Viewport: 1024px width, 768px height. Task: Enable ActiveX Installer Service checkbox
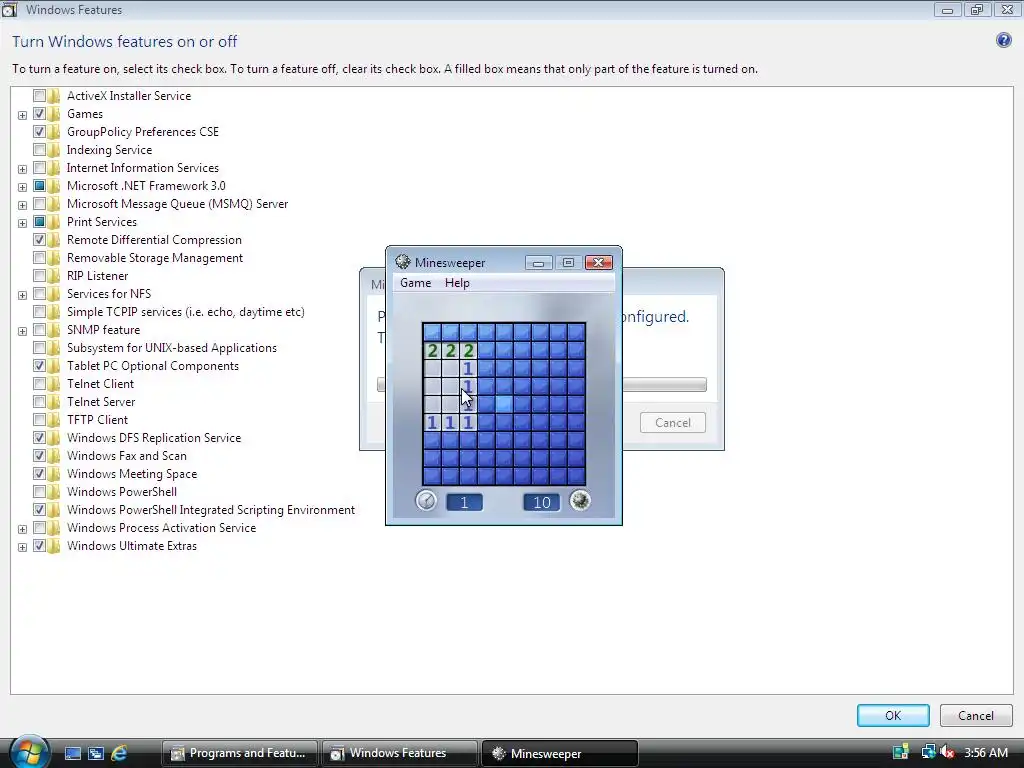tap(39, 95)
